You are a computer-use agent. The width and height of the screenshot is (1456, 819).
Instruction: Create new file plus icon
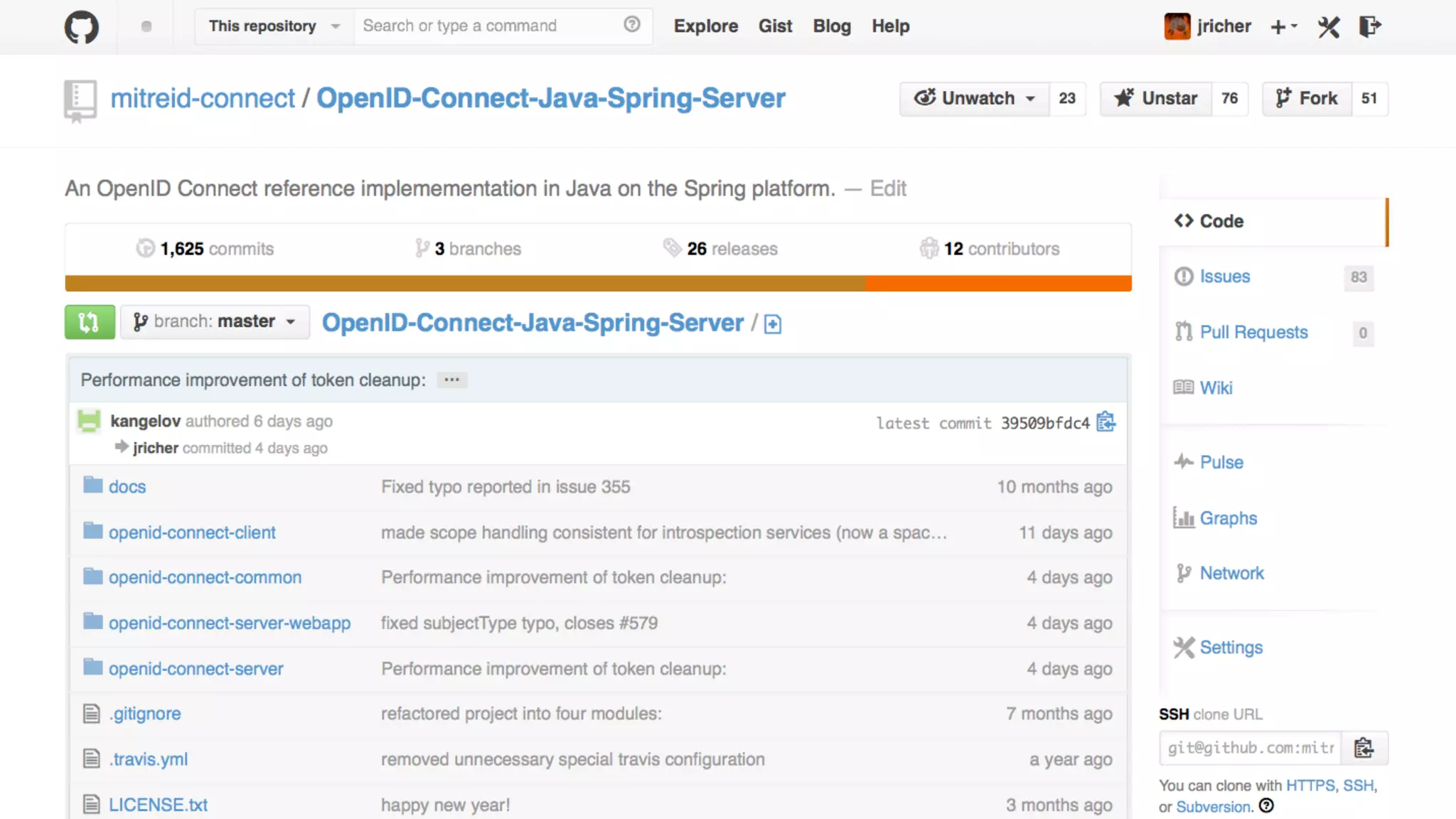pos(773,324)
